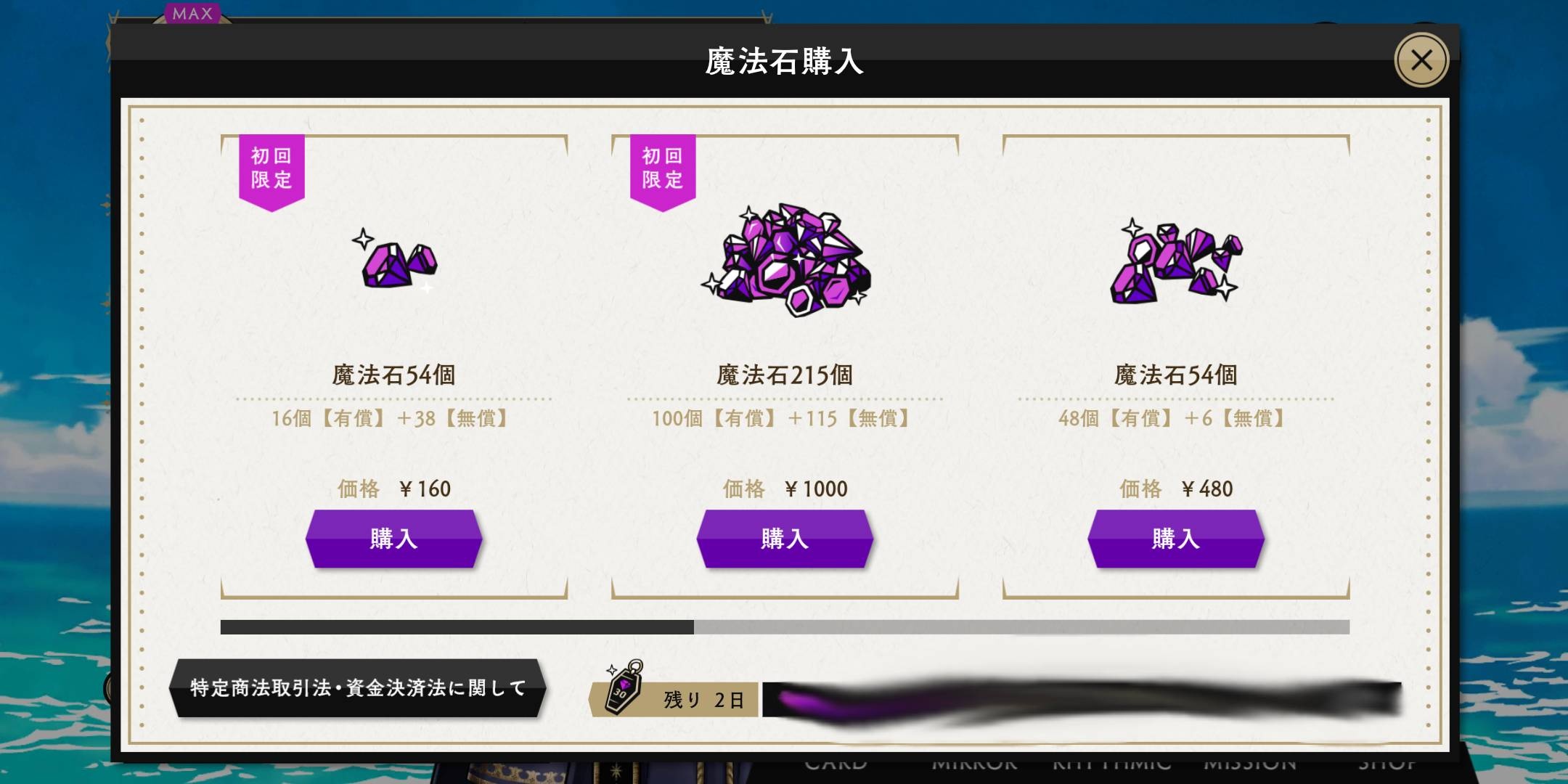
Task: Tap the 価格 ¥1000 price label
Action: click(785, 489)
